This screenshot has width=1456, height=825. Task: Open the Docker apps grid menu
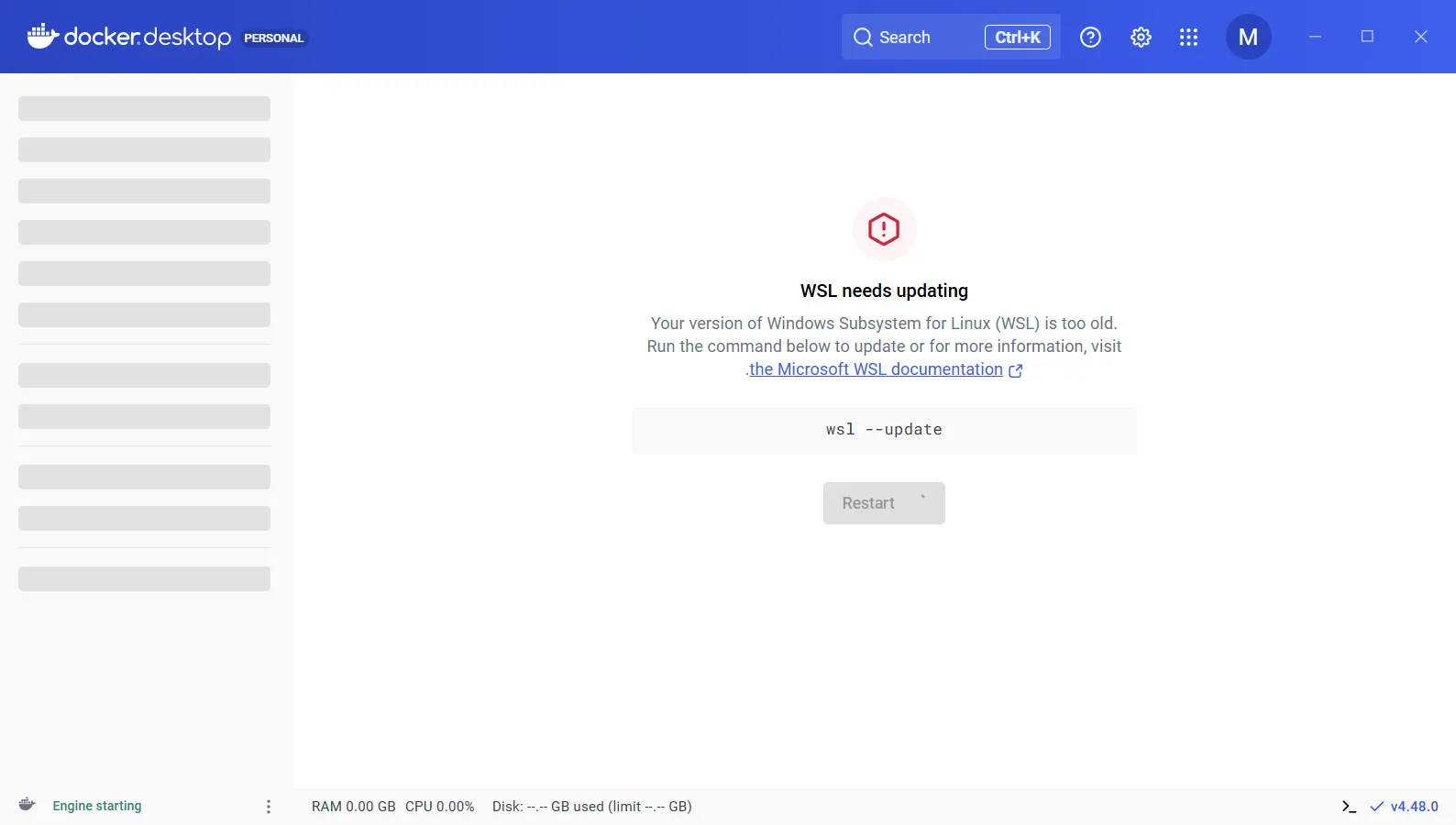pos(1188,38)
